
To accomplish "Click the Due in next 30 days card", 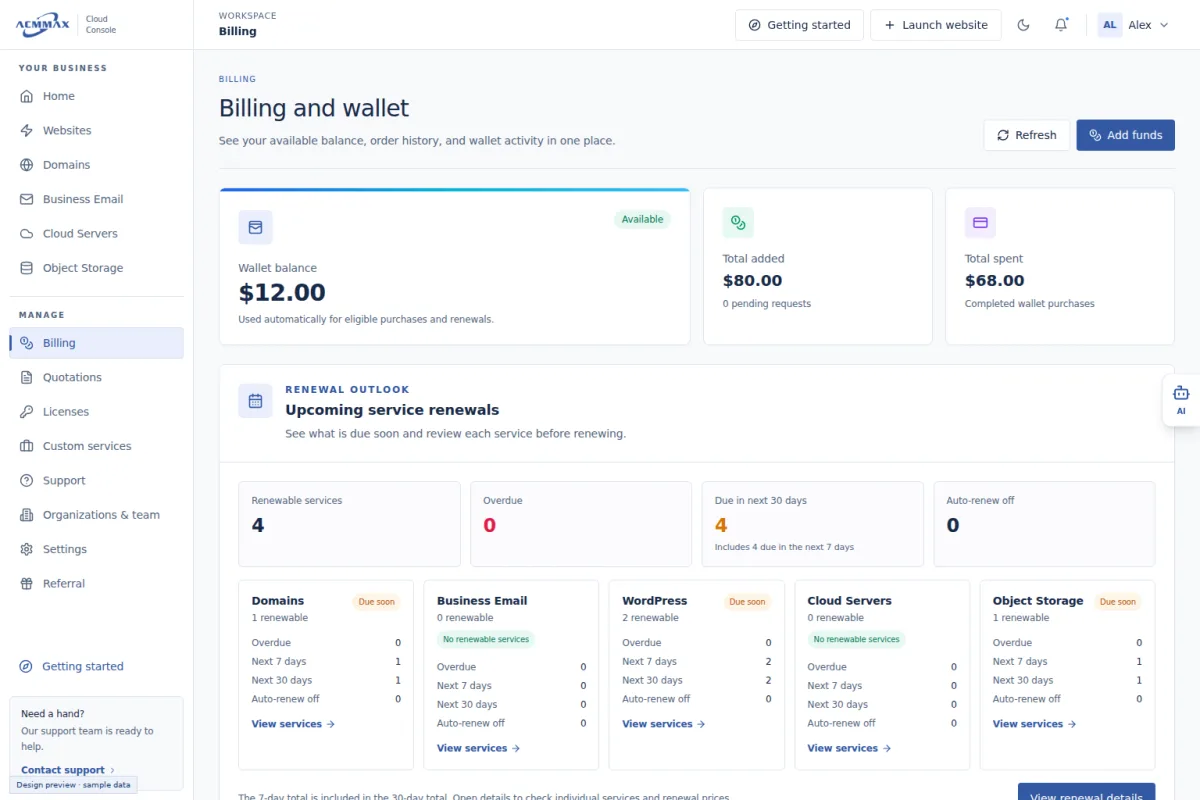I will click(x=813, y=524).
